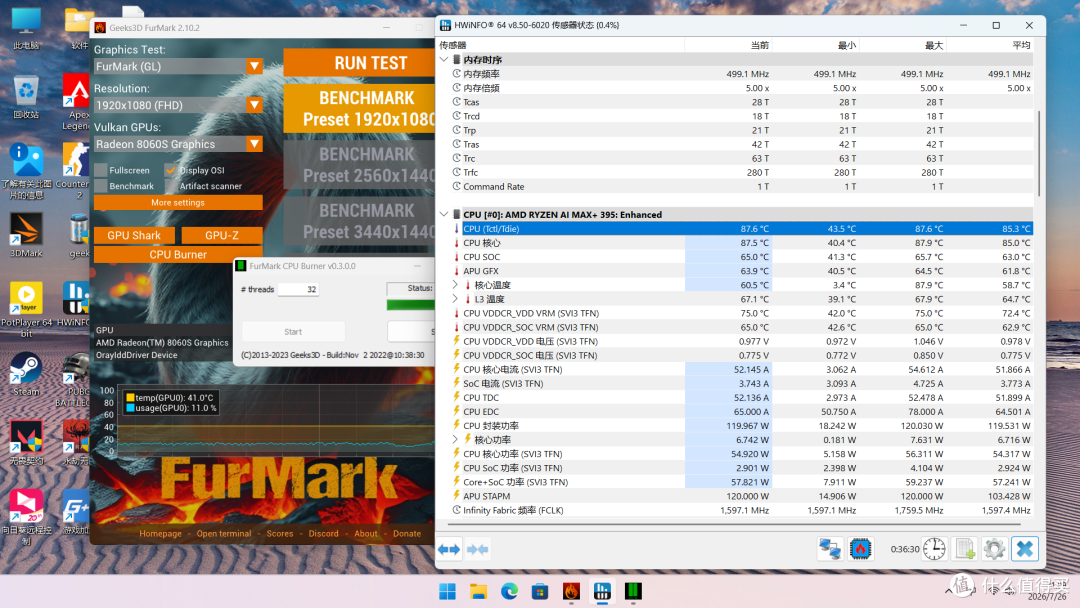
Task: Click HWiNFO collapse-columns inward arrows icon
Action: pyautogui.click(x=477, y=549)
